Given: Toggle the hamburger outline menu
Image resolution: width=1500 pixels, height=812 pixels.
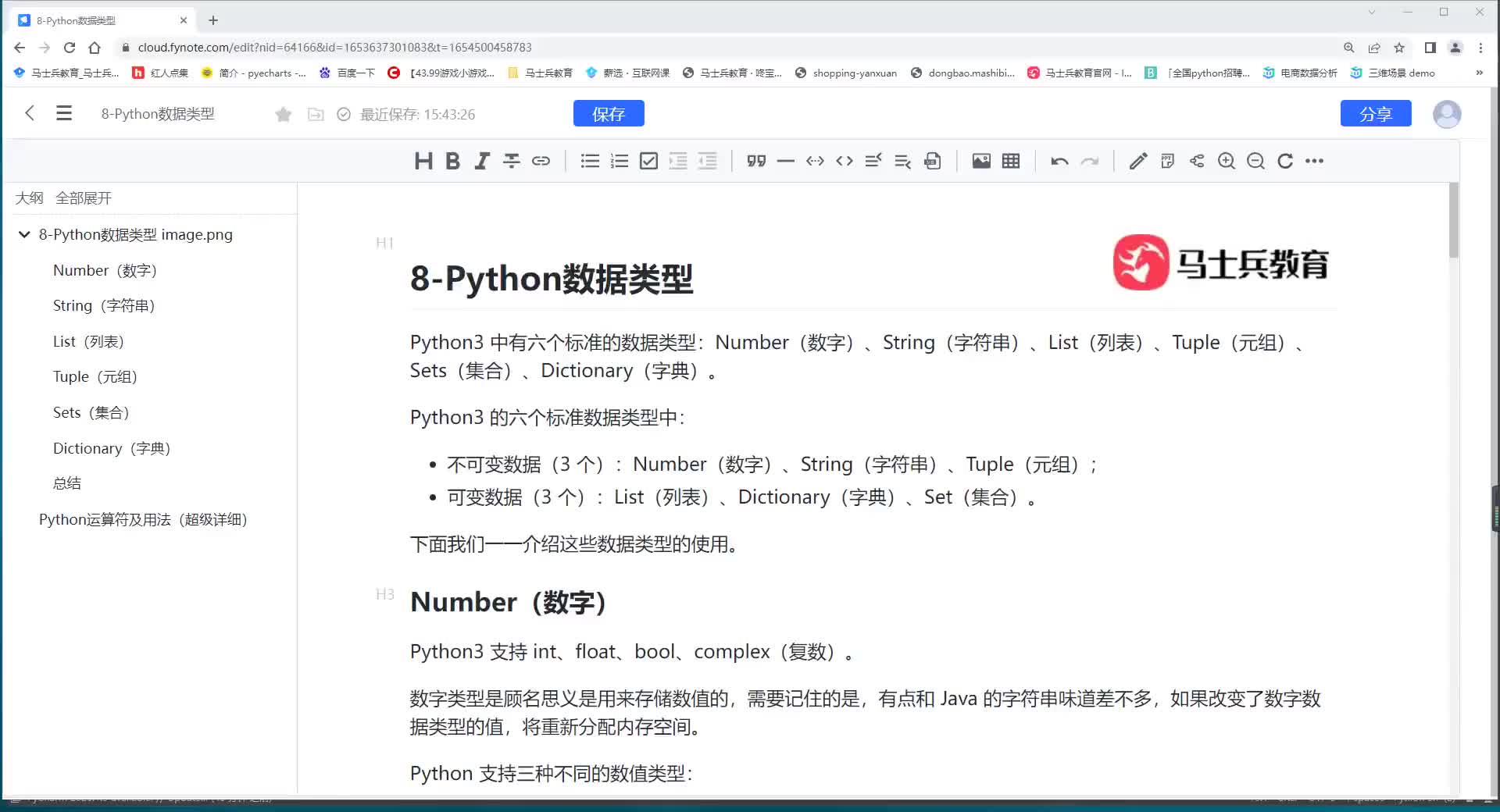Looking at the screenshot, I should tap(64, 114).
